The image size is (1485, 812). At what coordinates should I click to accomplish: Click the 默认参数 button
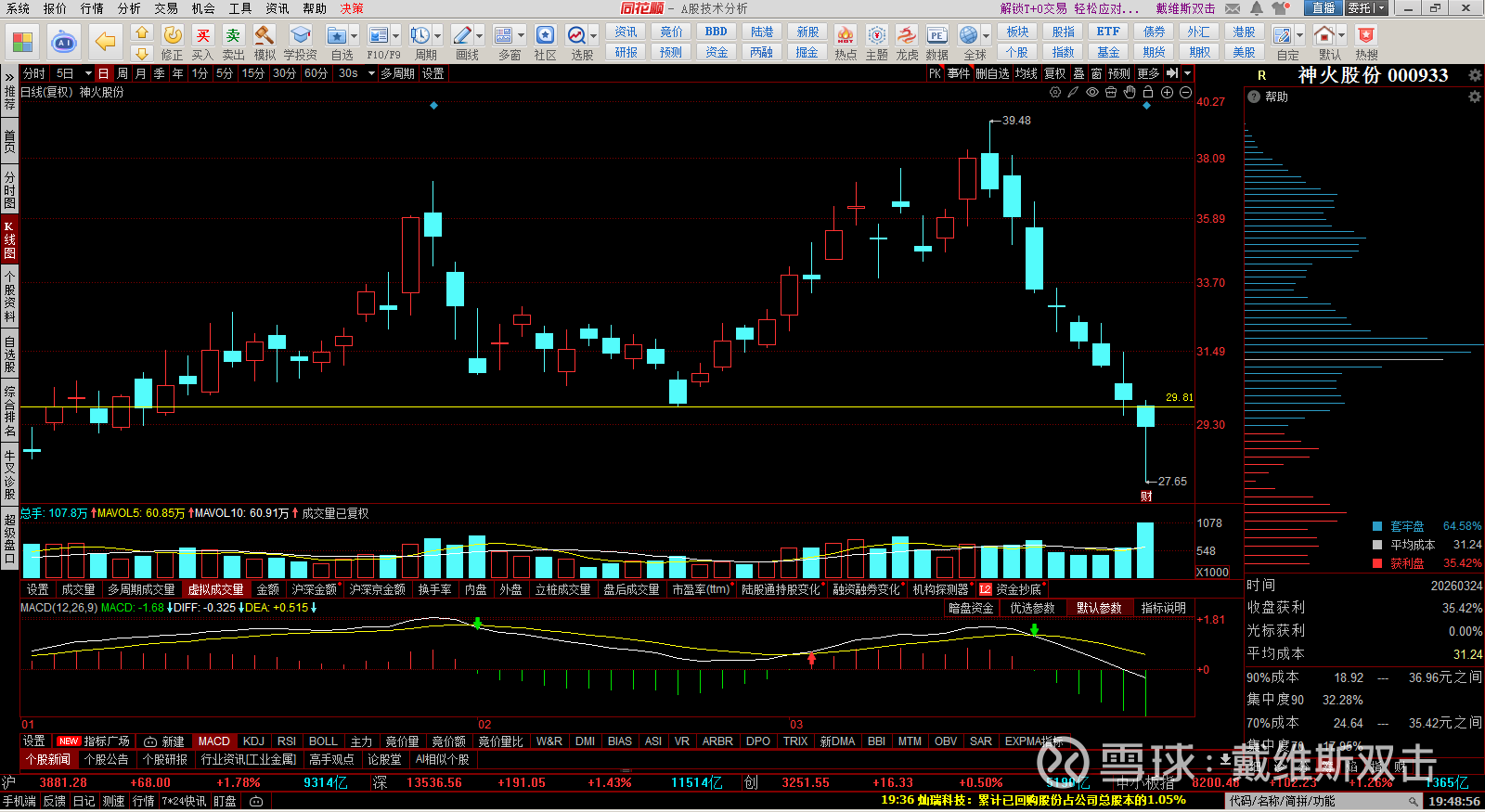click(1099, 608)
